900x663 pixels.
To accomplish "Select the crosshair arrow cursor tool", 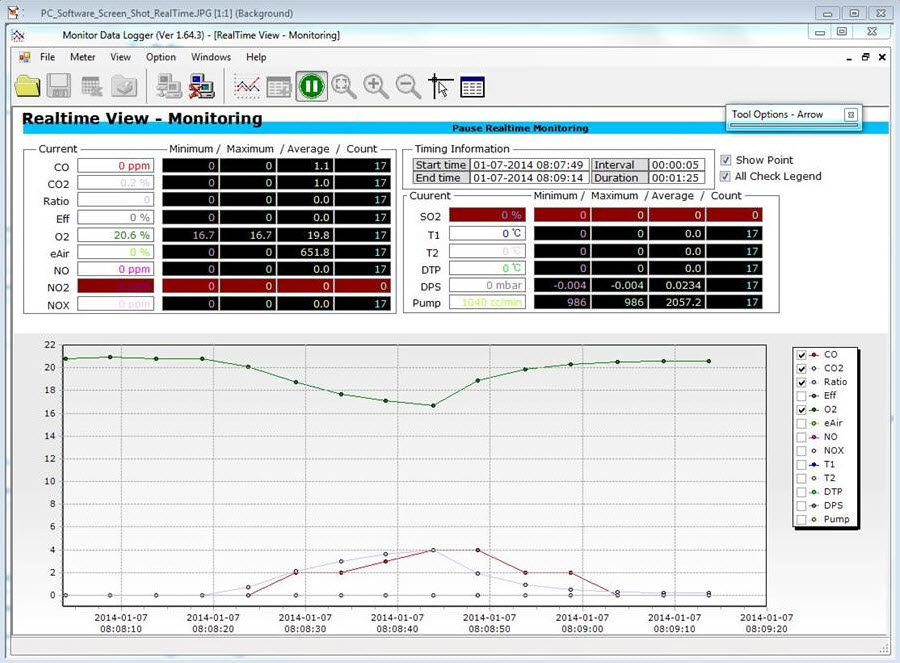I will (440, 87).
